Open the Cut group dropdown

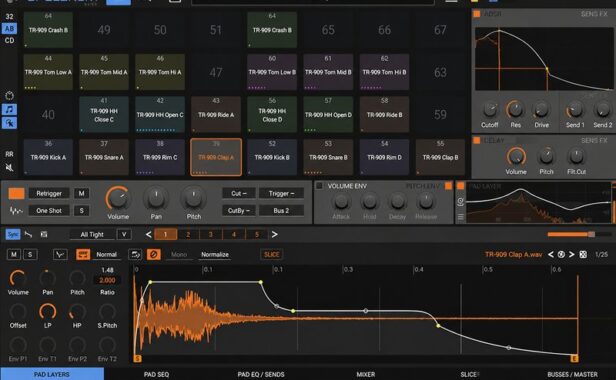239,193
